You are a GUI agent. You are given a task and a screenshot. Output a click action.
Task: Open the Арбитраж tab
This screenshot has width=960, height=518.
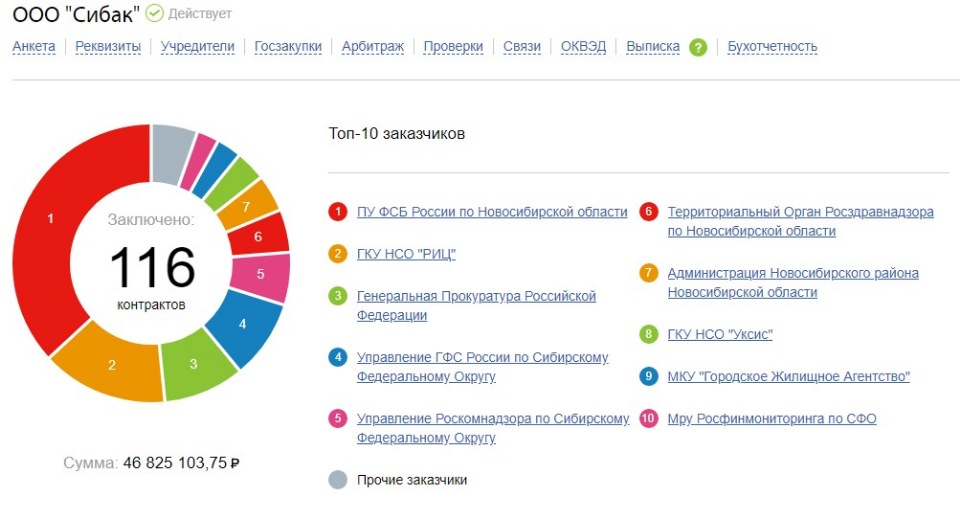pyautogui.click(x=372, y=47)
